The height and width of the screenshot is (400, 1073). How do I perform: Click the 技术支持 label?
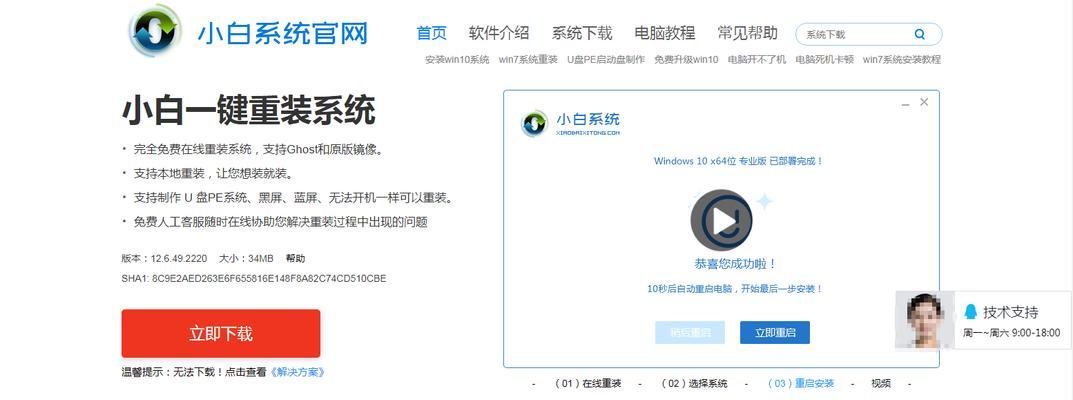(1011, 312)
